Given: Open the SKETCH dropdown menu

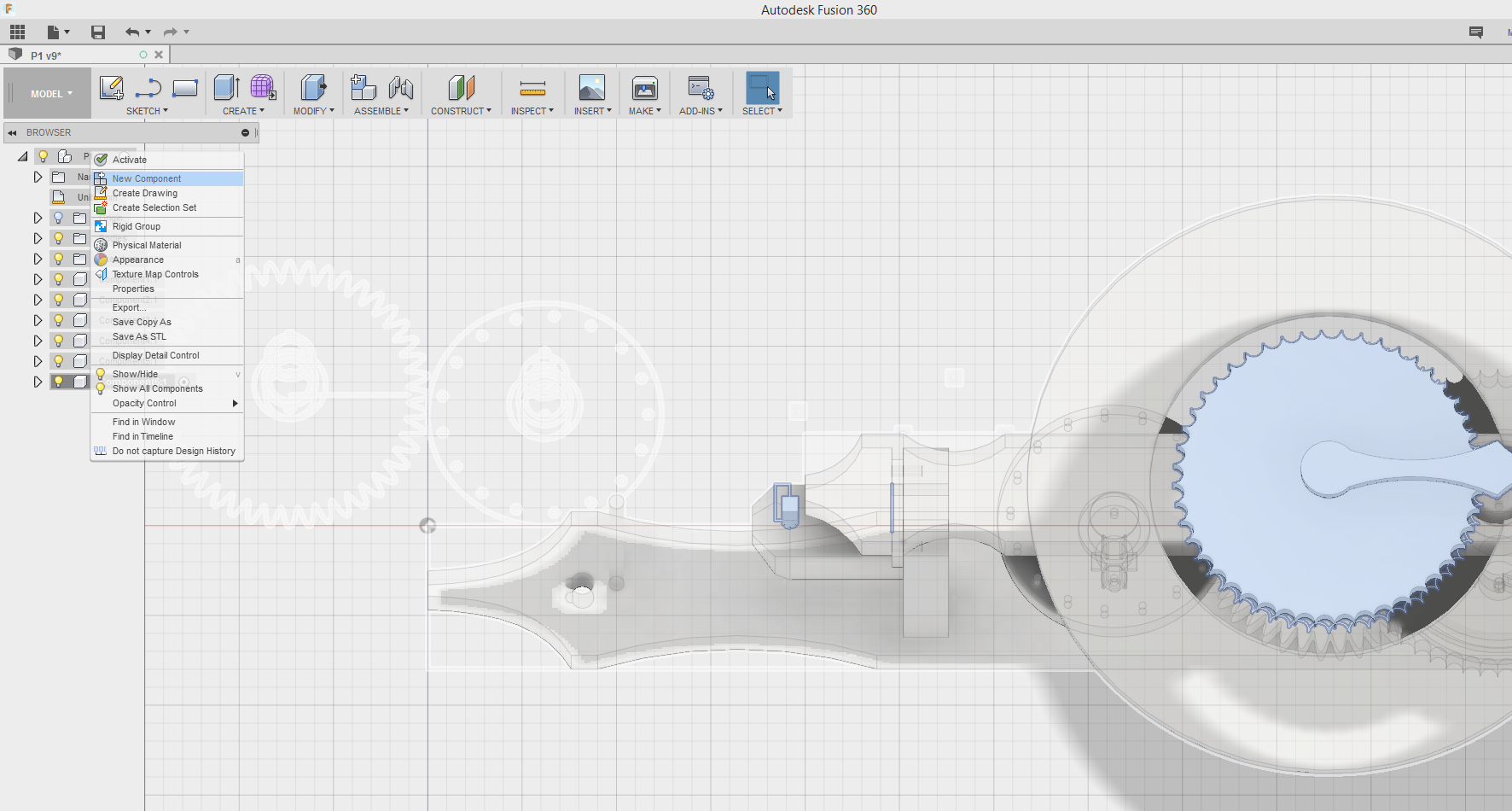Looking at the screenshot, I should pos(147,111).
